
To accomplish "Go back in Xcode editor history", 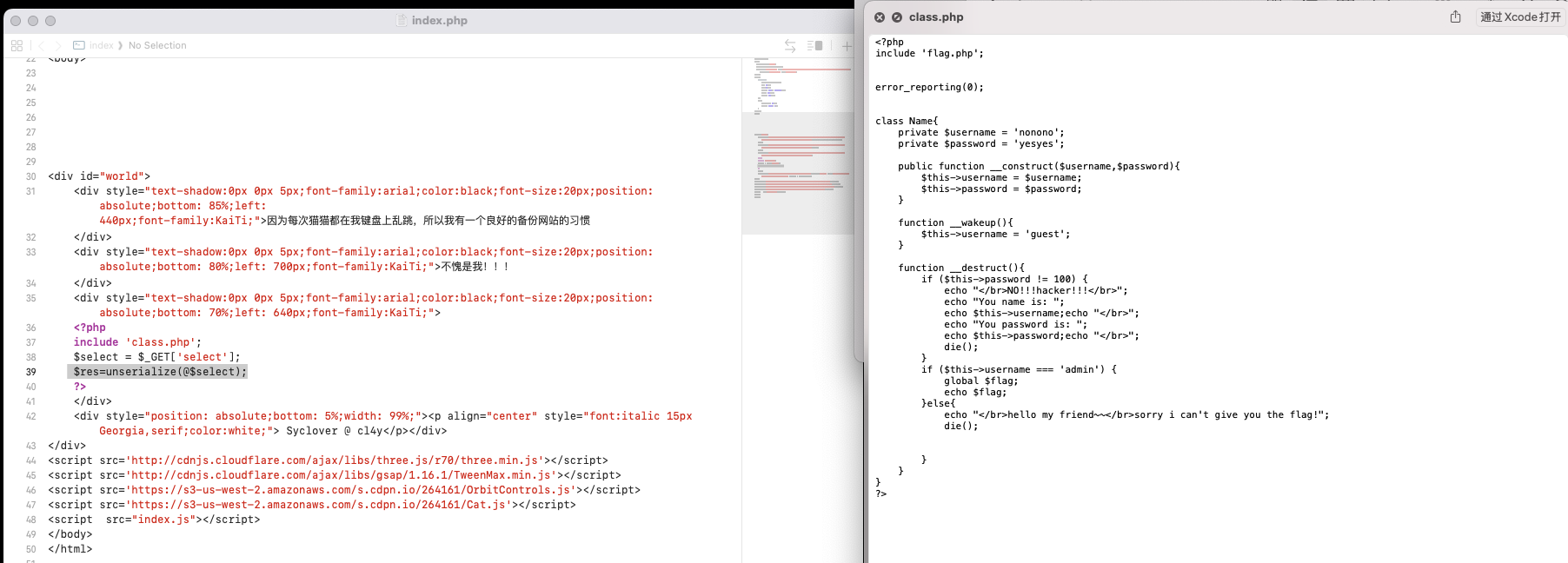I will 41,45.
